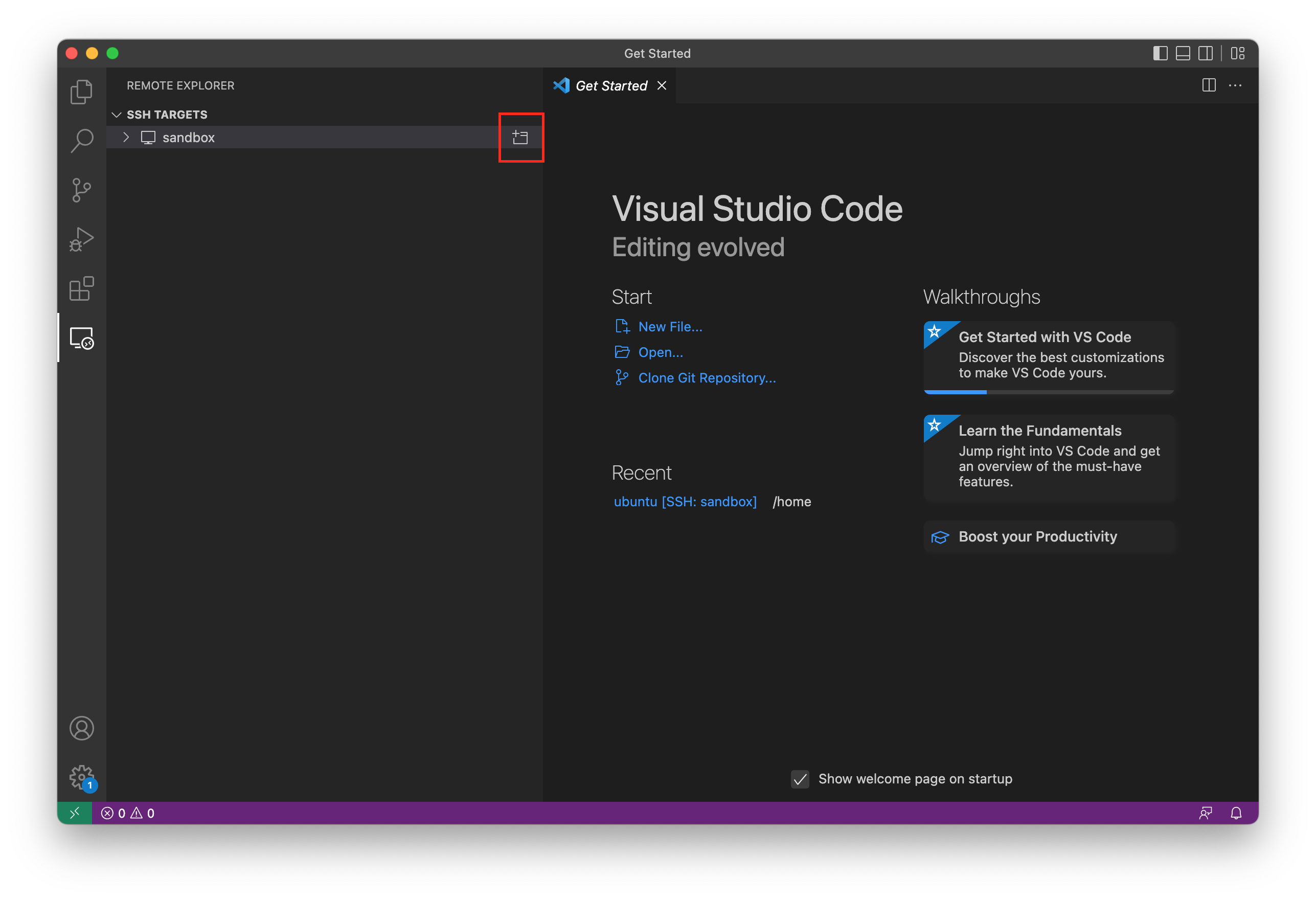Viewport: 1316px width, 900px height.
Task: Uncheck Show welcome page on startup
Action: pyautogui.click(x=800, y=779)
